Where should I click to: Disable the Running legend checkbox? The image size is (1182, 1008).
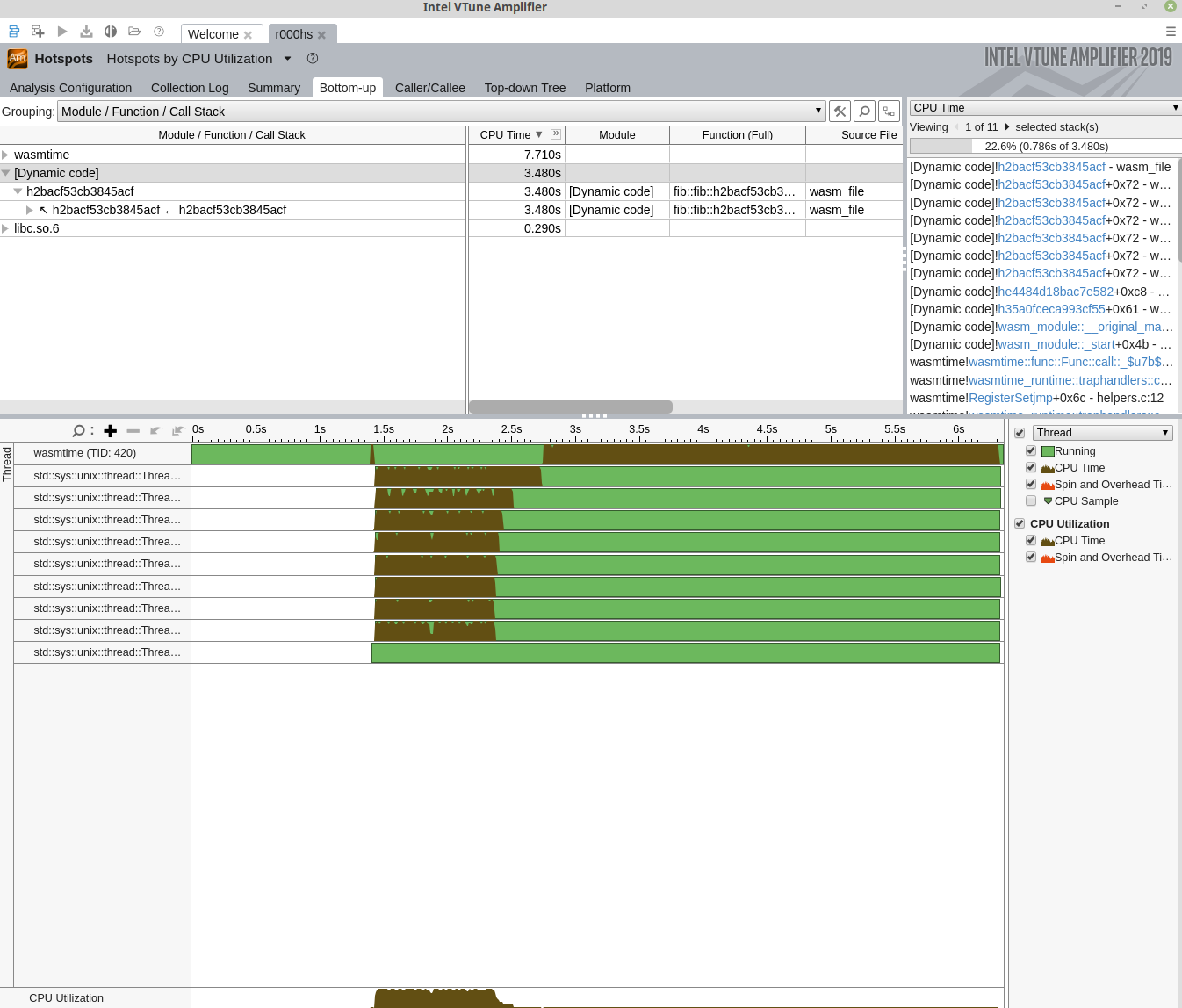[1031, 450]
